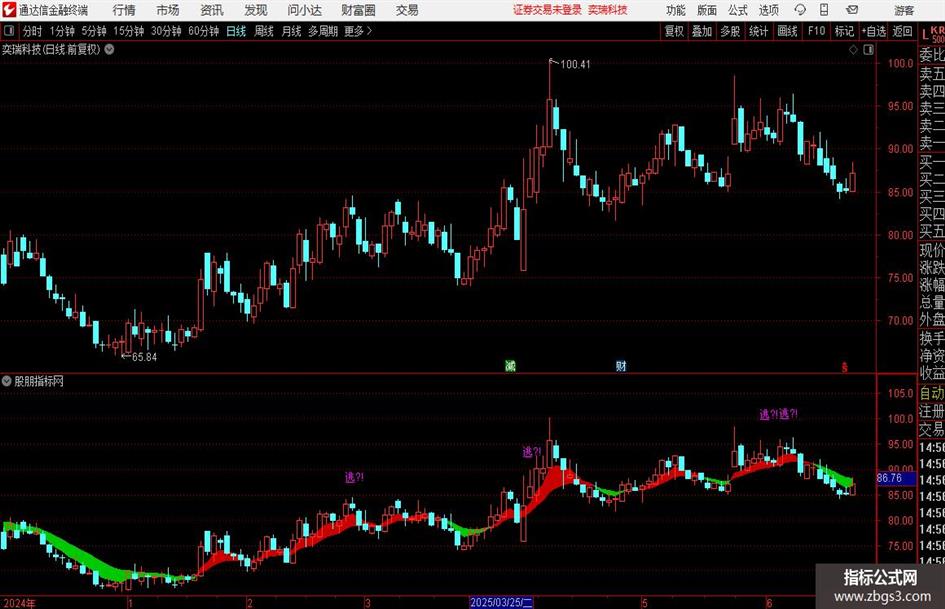
Task: Click the 证券交易未登录 login status link
Action: point(547,10)
